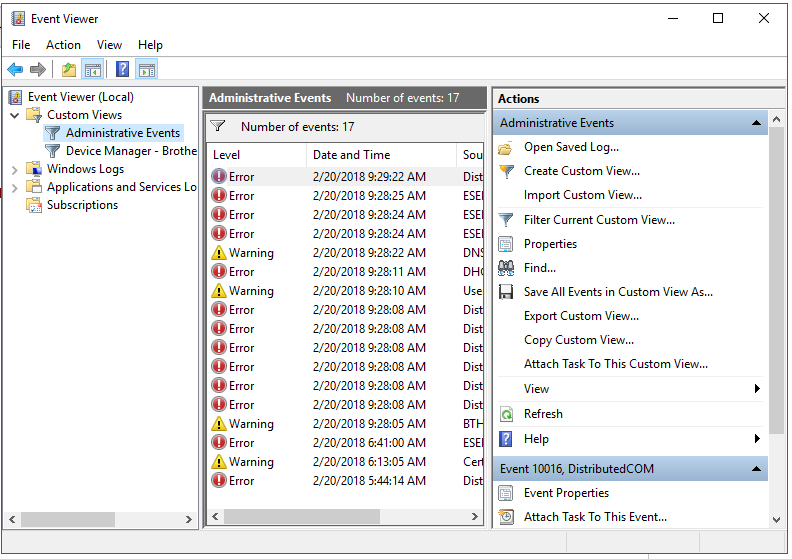The image size is (792, 559).
Task: Click Create Custom View... action
Action: click(582, 171)
